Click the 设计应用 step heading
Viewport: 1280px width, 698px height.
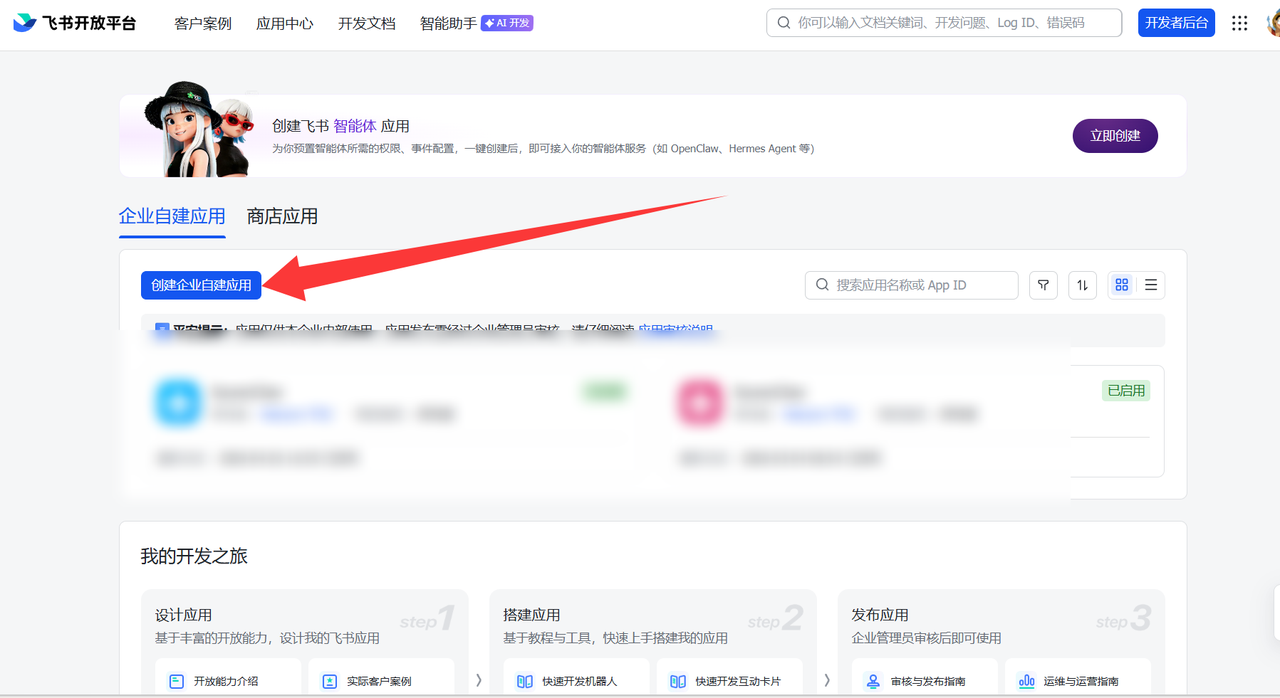click(183, 615)
